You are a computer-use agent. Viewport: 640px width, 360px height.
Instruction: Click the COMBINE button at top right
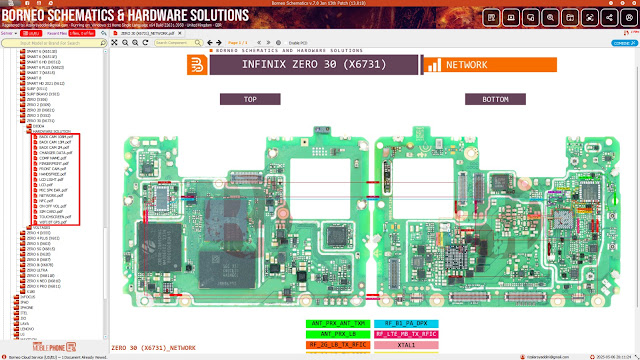[624, 43]
